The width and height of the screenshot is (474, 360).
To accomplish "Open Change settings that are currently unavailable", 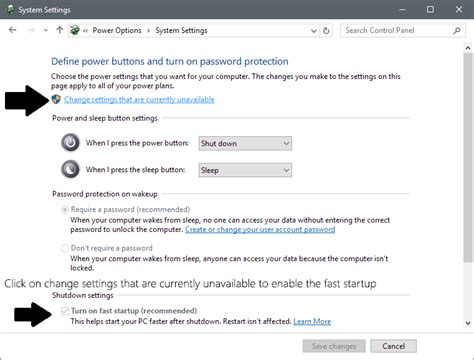I will point(139,99).
